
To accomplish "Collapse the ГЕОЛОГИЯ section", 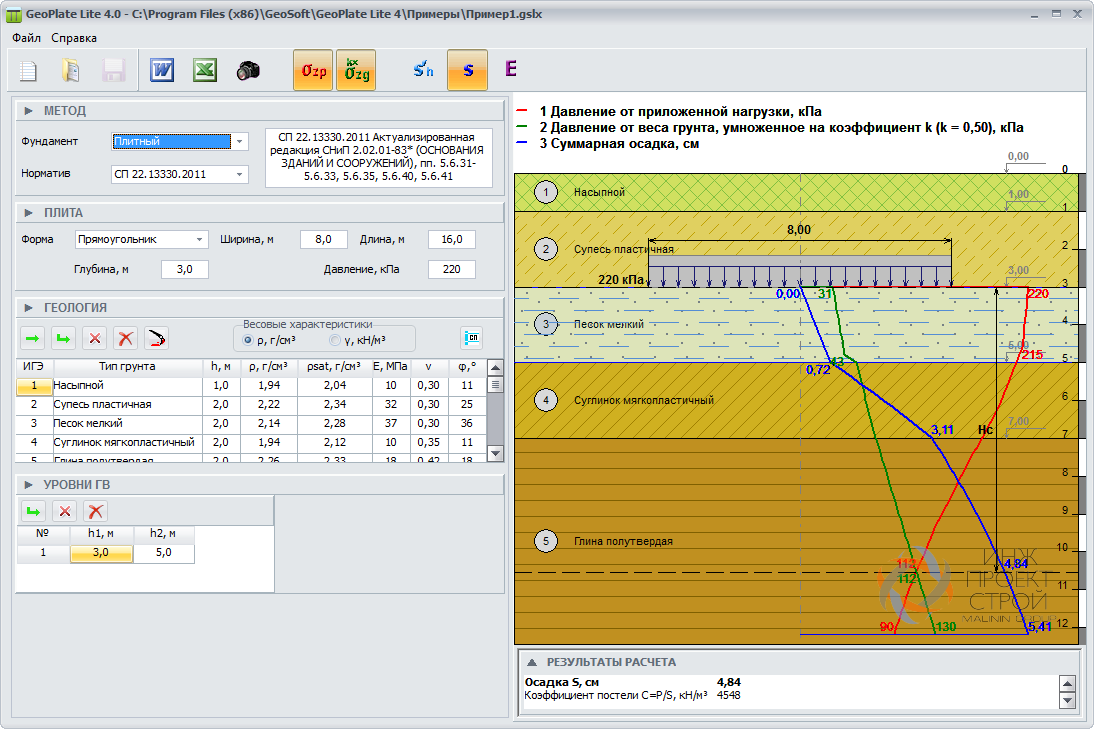I will pyautogui.click(x=29, y=308).
